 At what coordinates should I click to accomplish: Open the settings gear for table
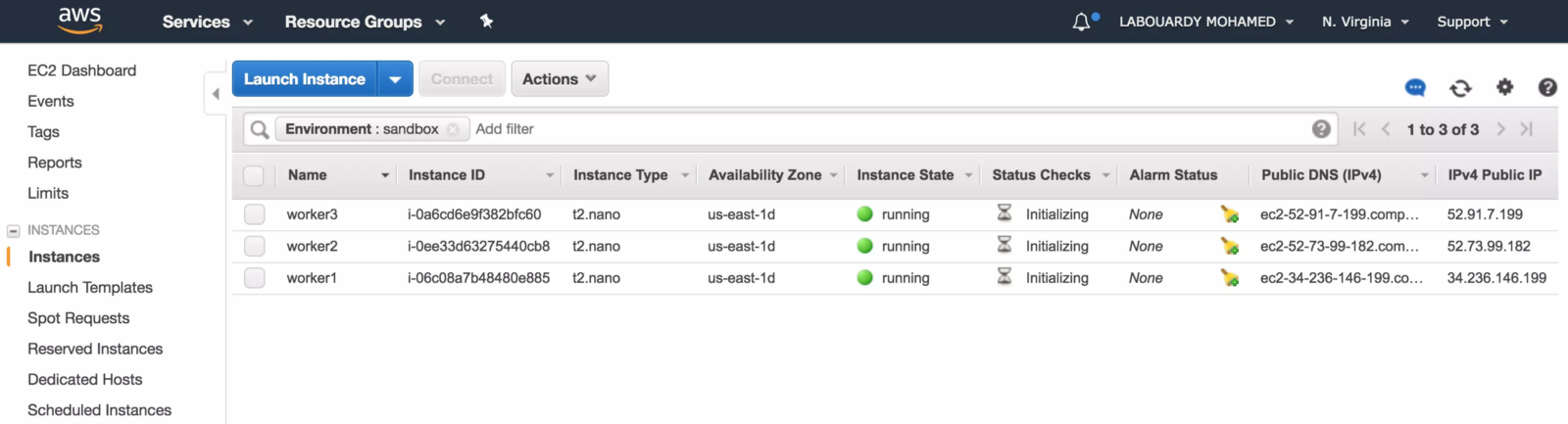pos(1504,87)
